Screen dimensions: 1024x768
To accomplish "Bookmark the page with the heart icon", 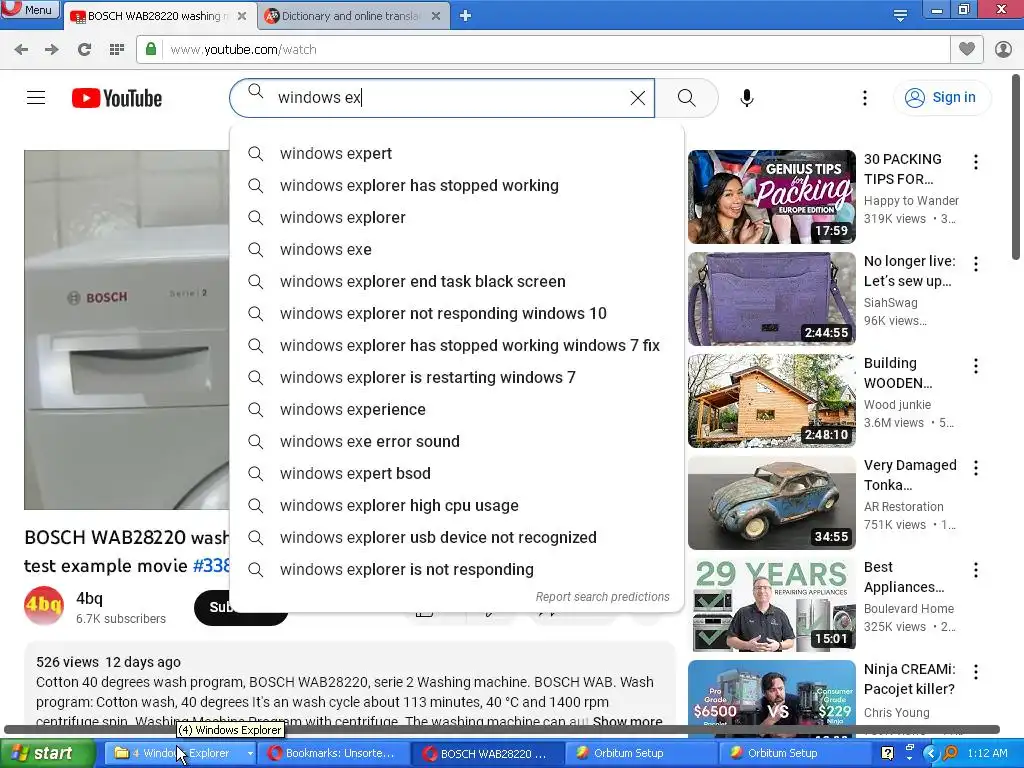I will [967, 49].
